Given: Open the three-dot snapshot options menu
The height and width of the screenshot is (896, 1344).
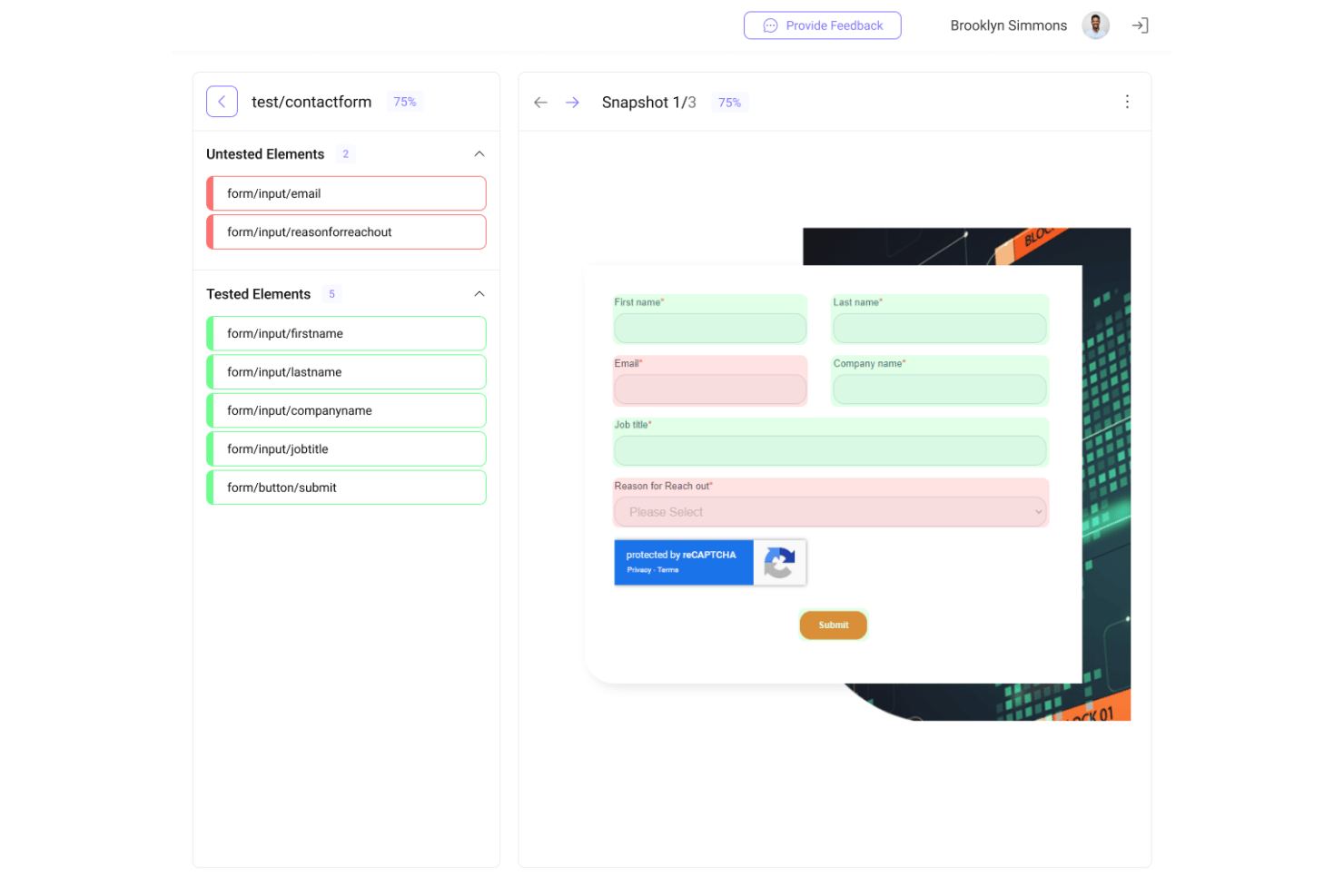Looking at the screenshot, I should pyautogui.click(x=1127, y=102).
